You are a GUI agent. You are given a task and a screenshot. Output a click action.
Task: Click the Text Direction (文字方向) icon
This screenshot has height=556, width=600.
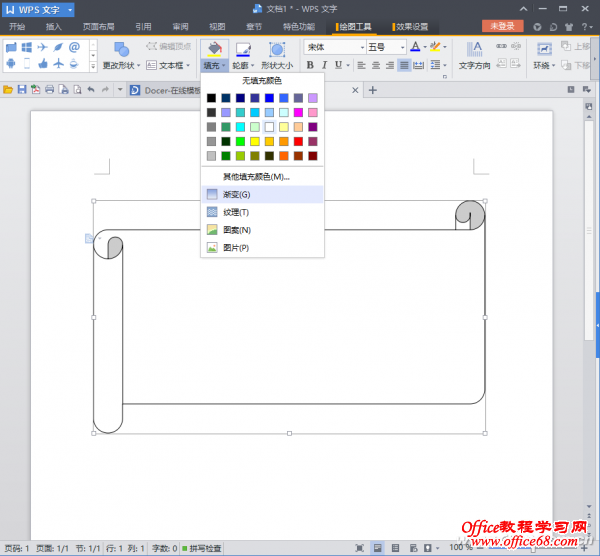tap(476, 48)
